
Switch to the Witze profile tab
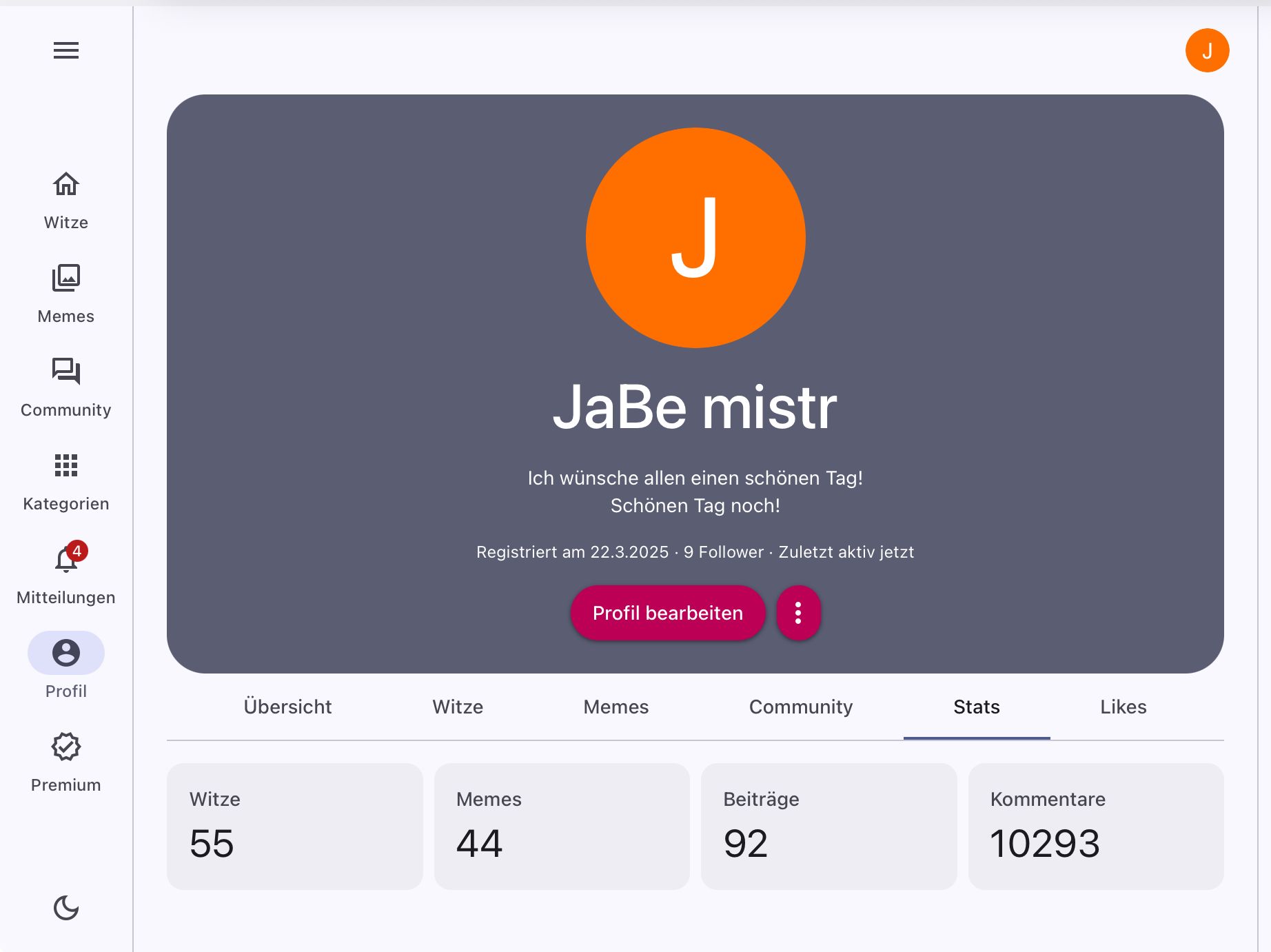[x=458, y=707]
